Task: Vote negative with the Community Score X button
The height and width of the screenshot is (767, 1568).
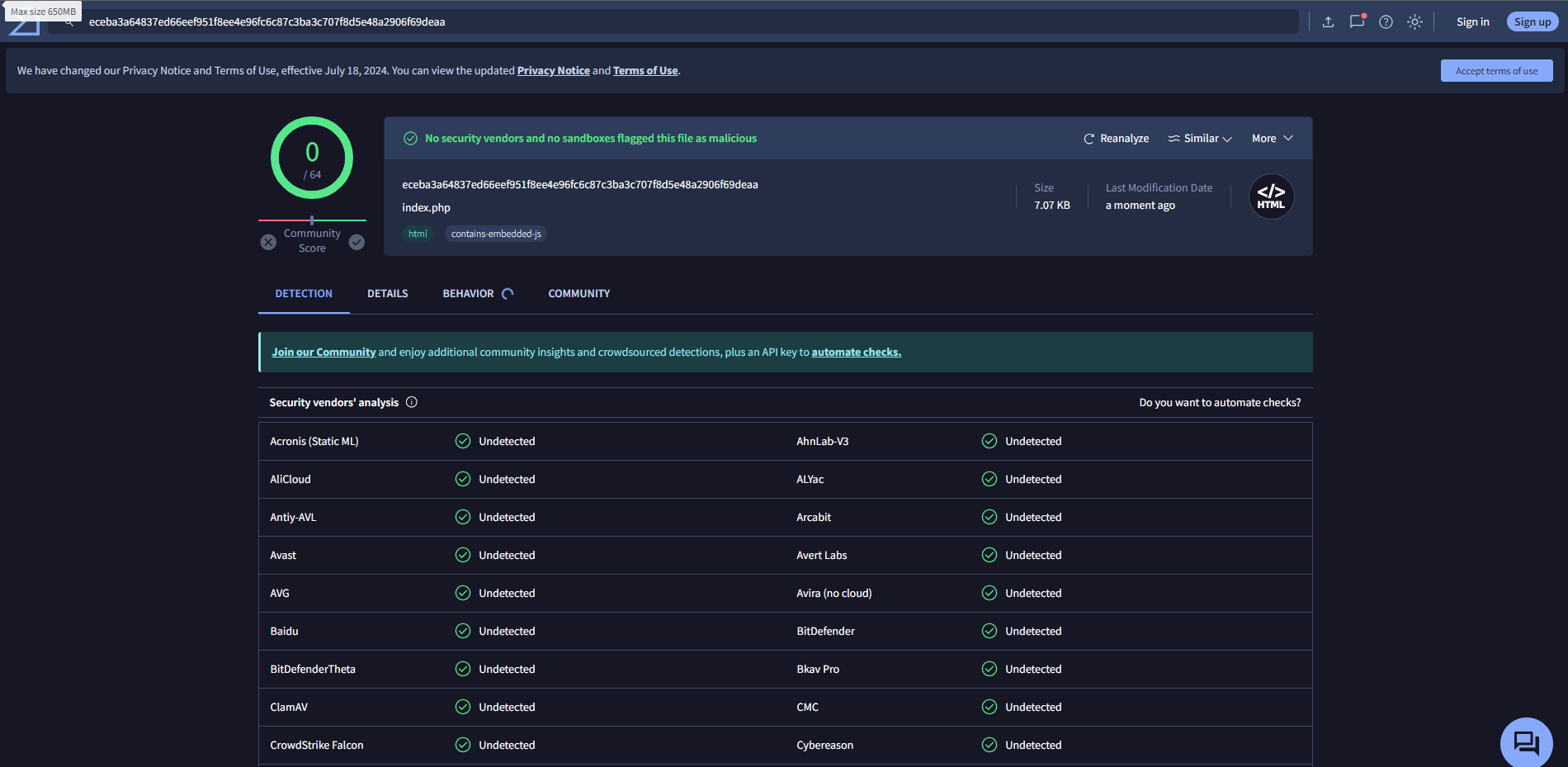Action: (x=268, y=242)
